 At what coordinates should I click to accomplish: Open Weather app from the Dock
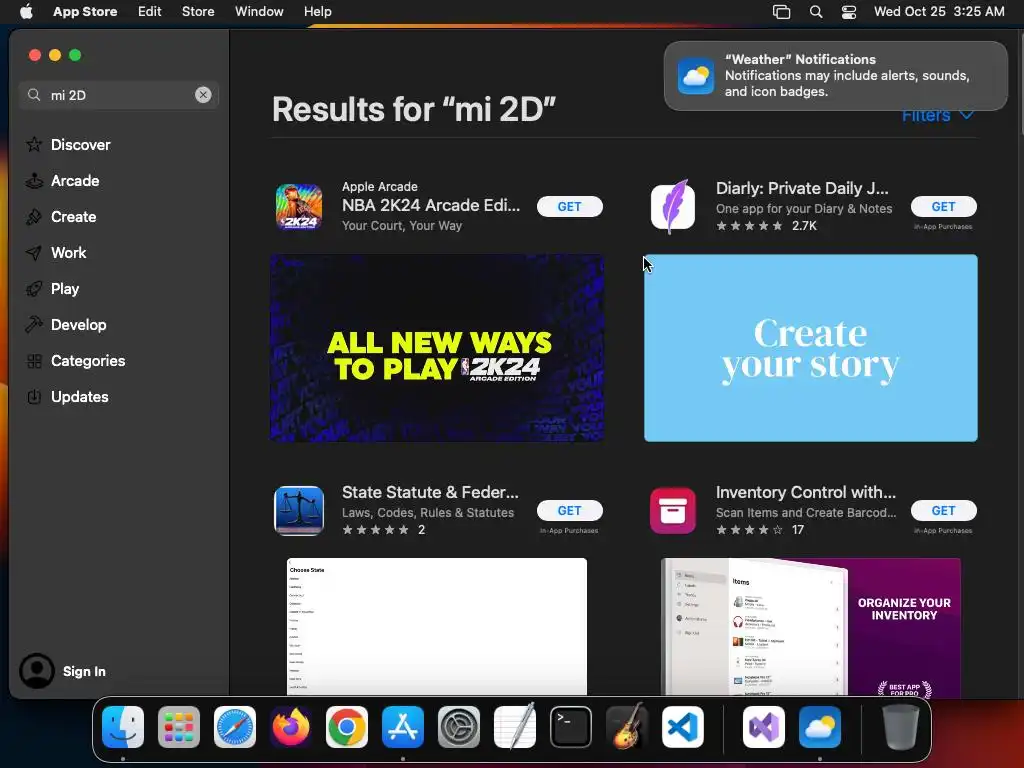point(820,727)
